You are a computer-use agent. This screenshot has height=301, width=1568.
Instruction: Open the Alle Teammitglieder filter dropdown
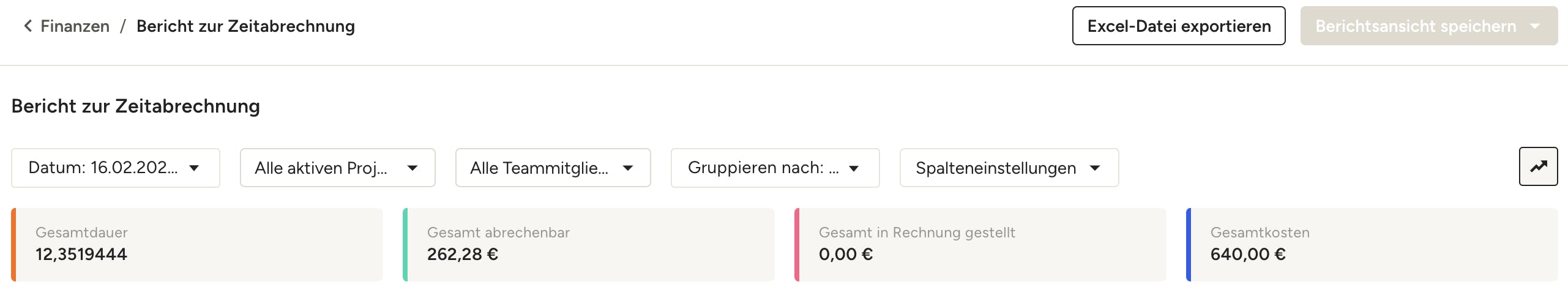(539, 168)
